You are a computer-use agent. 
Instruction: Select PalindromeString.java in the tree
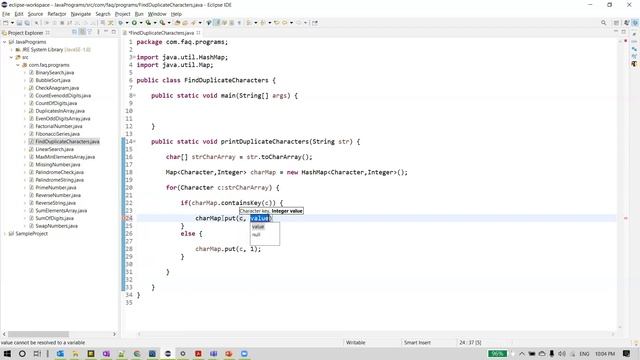(60, 180)
